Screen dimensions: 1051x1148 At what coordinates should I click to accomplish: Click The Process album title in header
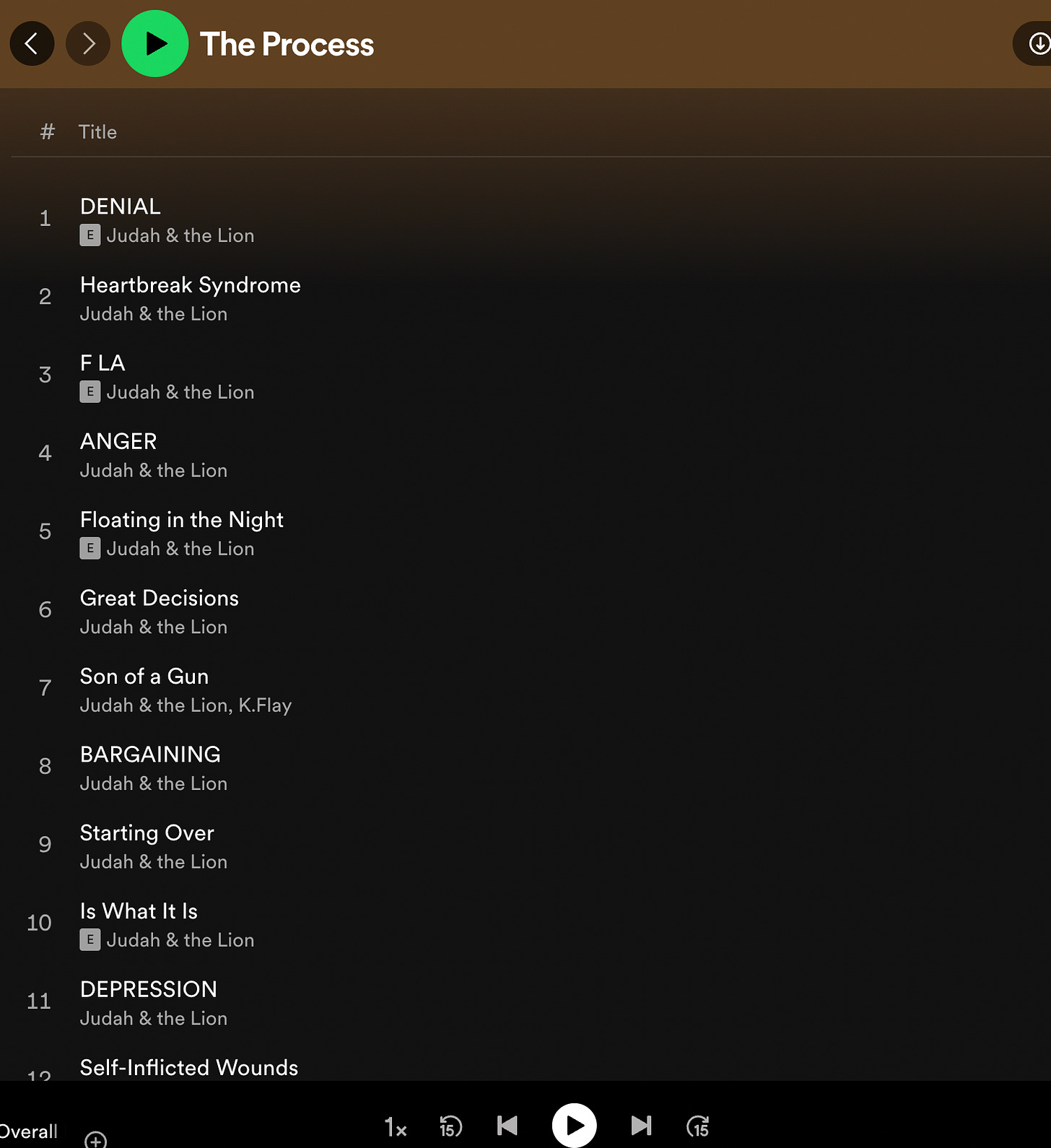click(x=287, y=44)
